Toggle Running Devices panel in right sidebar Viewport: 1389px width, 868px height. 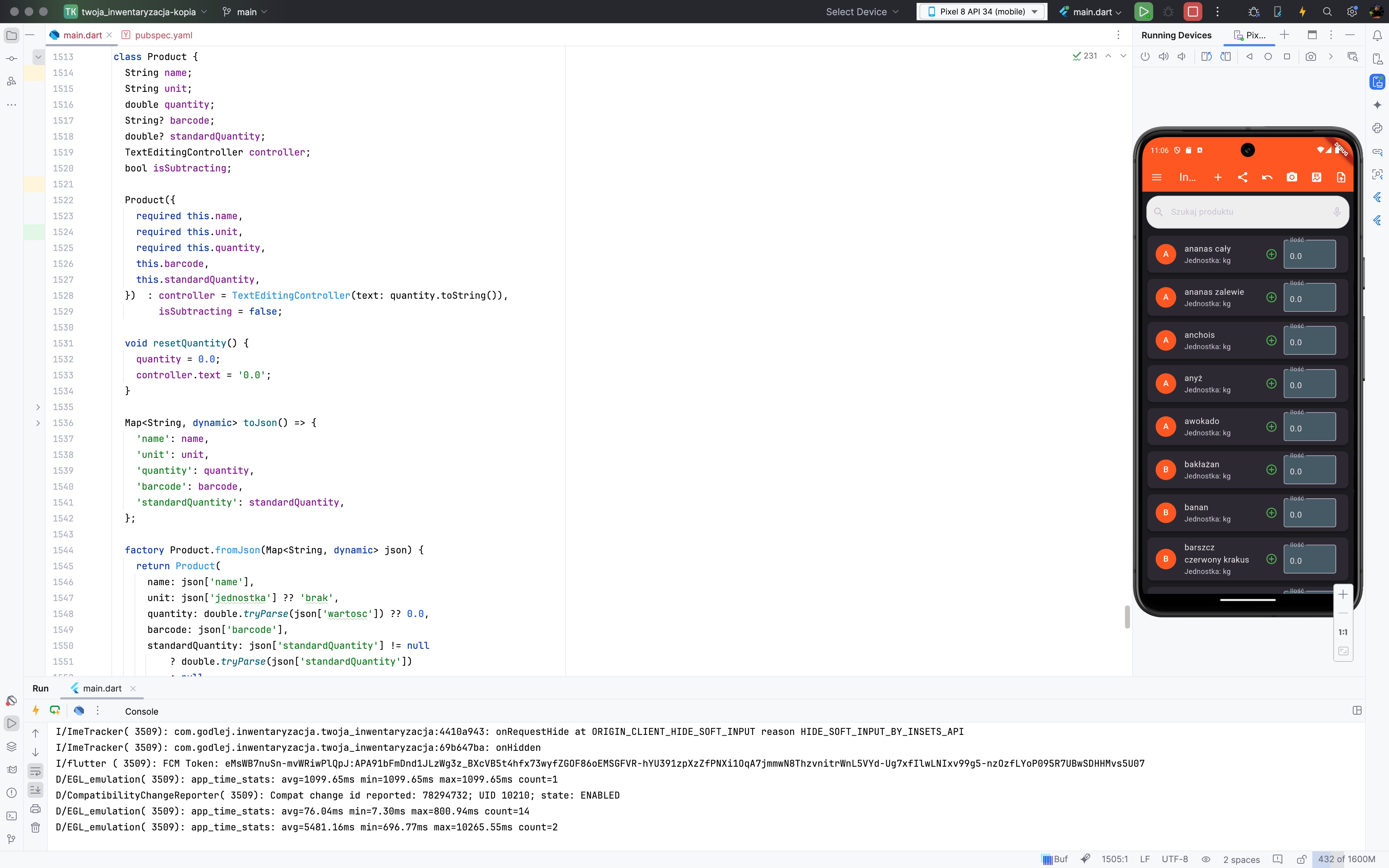tap(1377, 81)
